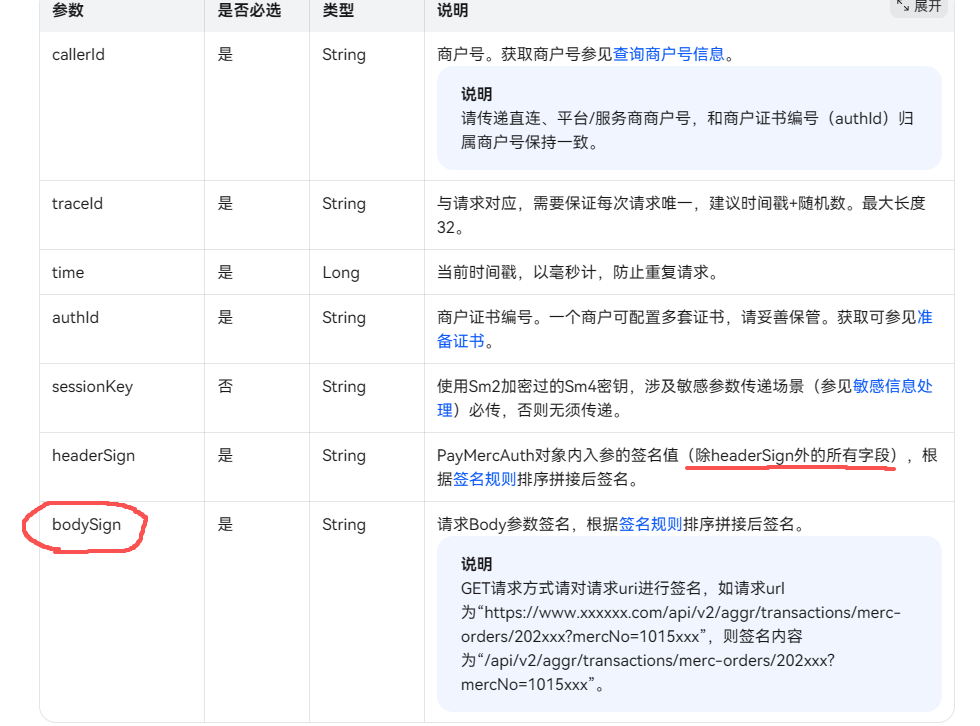This screenshot has width=980, height=726.
Task: Click the 参数 column header
Action: (68, 11)
